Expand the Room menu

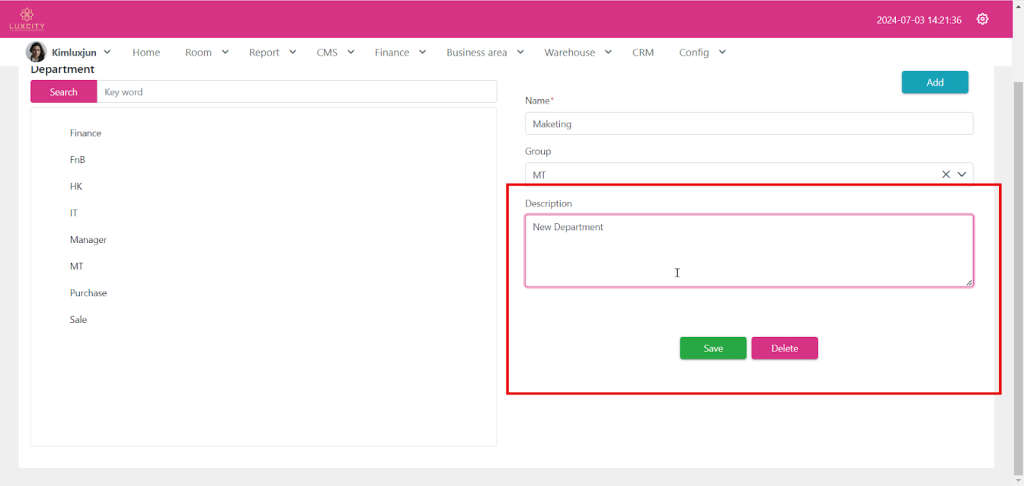point(207,52)
